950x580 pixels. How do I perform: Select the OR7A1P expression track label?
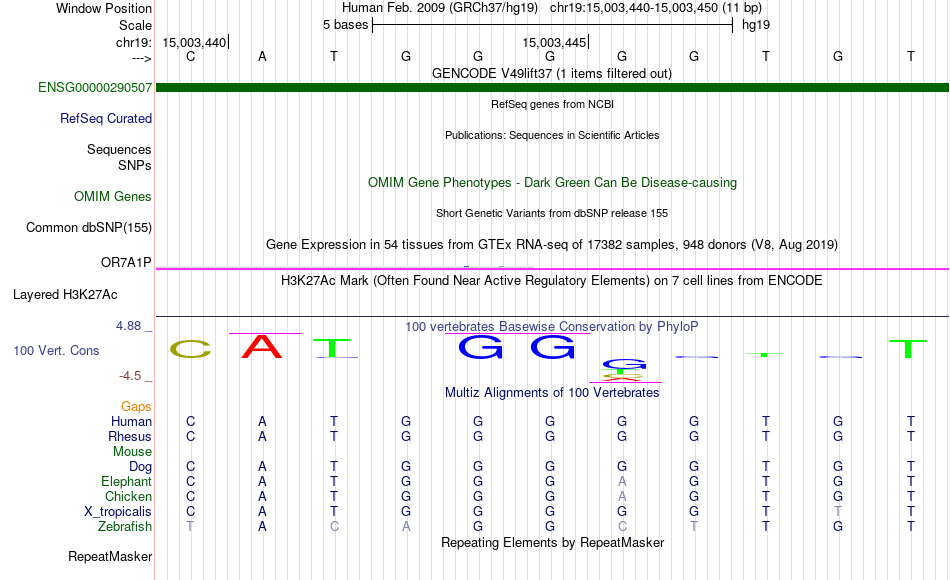coord(126,262)
